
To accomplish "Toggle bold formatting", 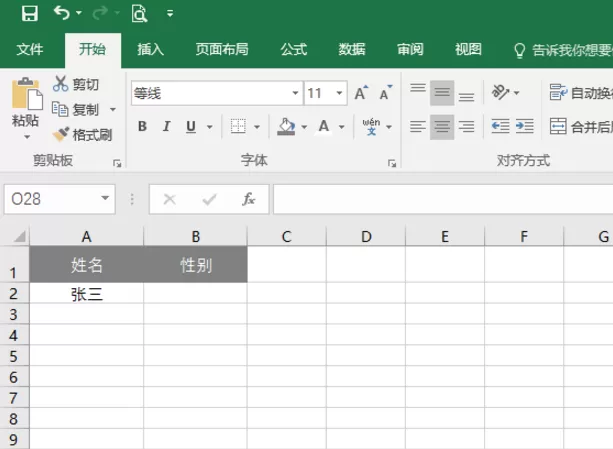I will click(x=142, y=126).
